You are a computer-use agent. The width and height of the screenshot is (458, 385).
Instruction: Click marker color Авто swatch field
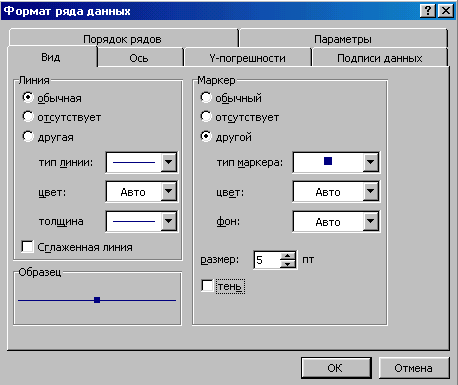click(x=328, y=192)
